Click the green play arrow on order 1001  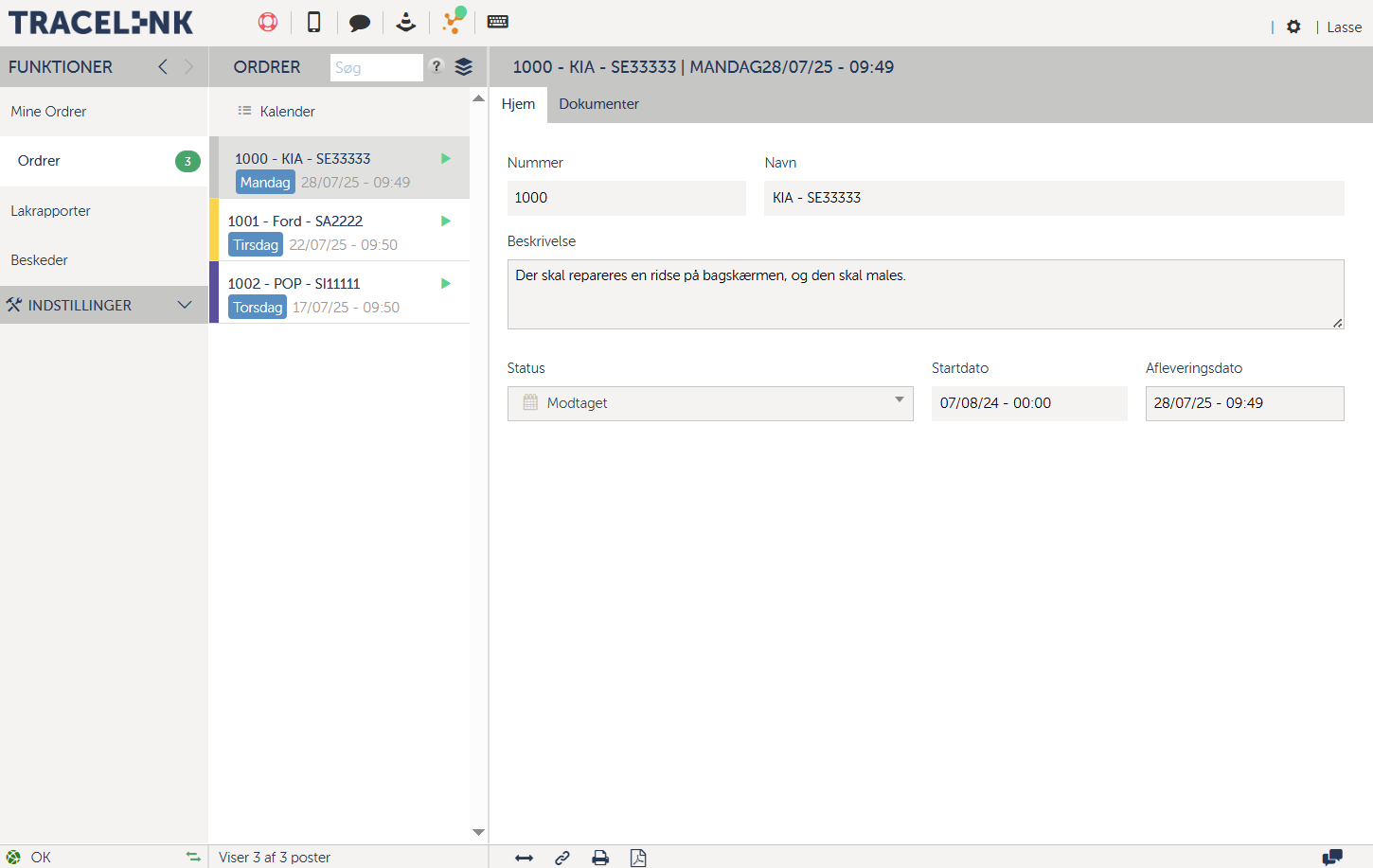(x=446, y=221)
